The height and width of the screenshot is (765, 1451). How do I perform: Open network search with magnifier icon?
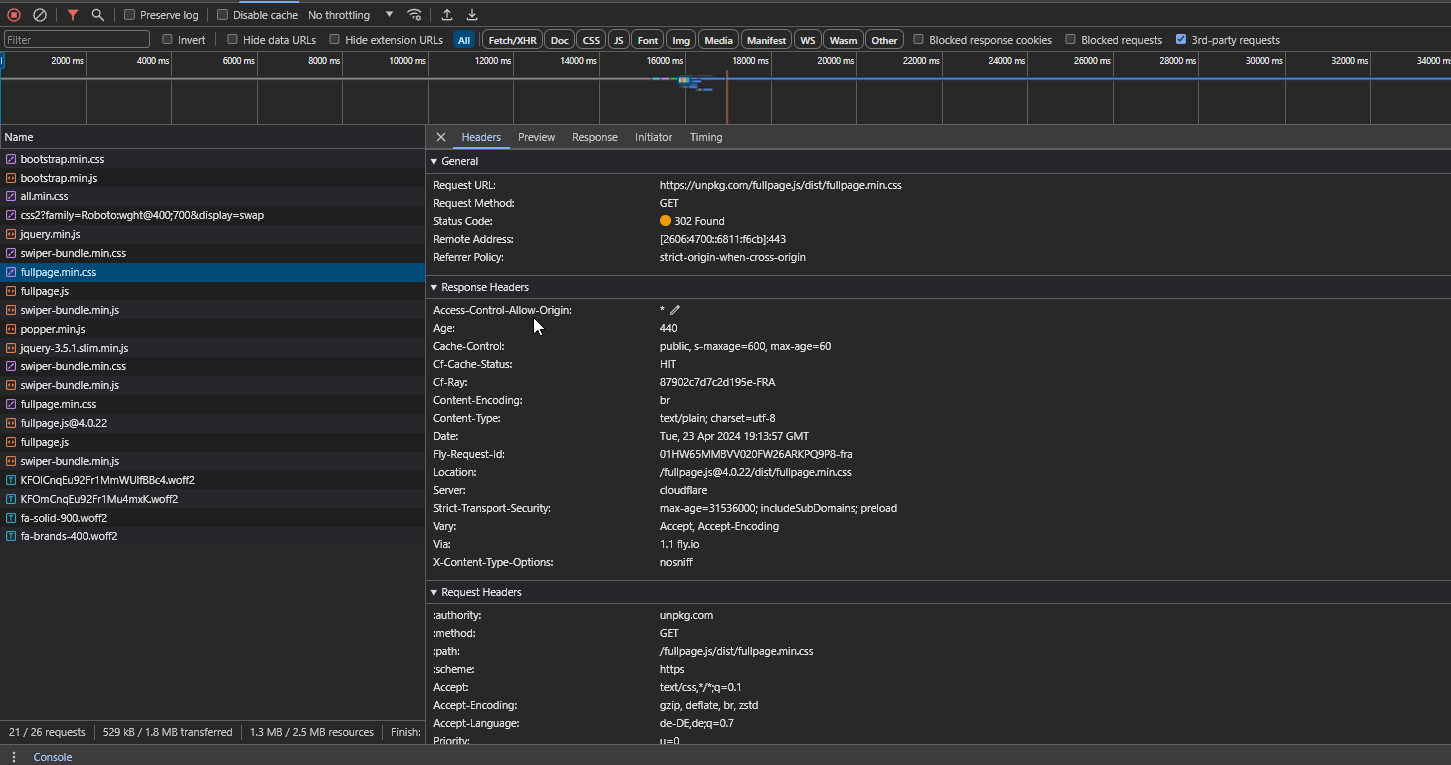pyautogui.click(x=97, y=15)
